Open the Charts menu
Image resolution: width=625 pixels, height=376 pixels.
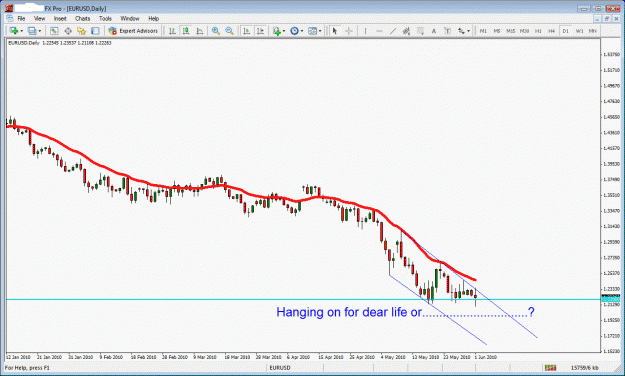coord(83,19)
